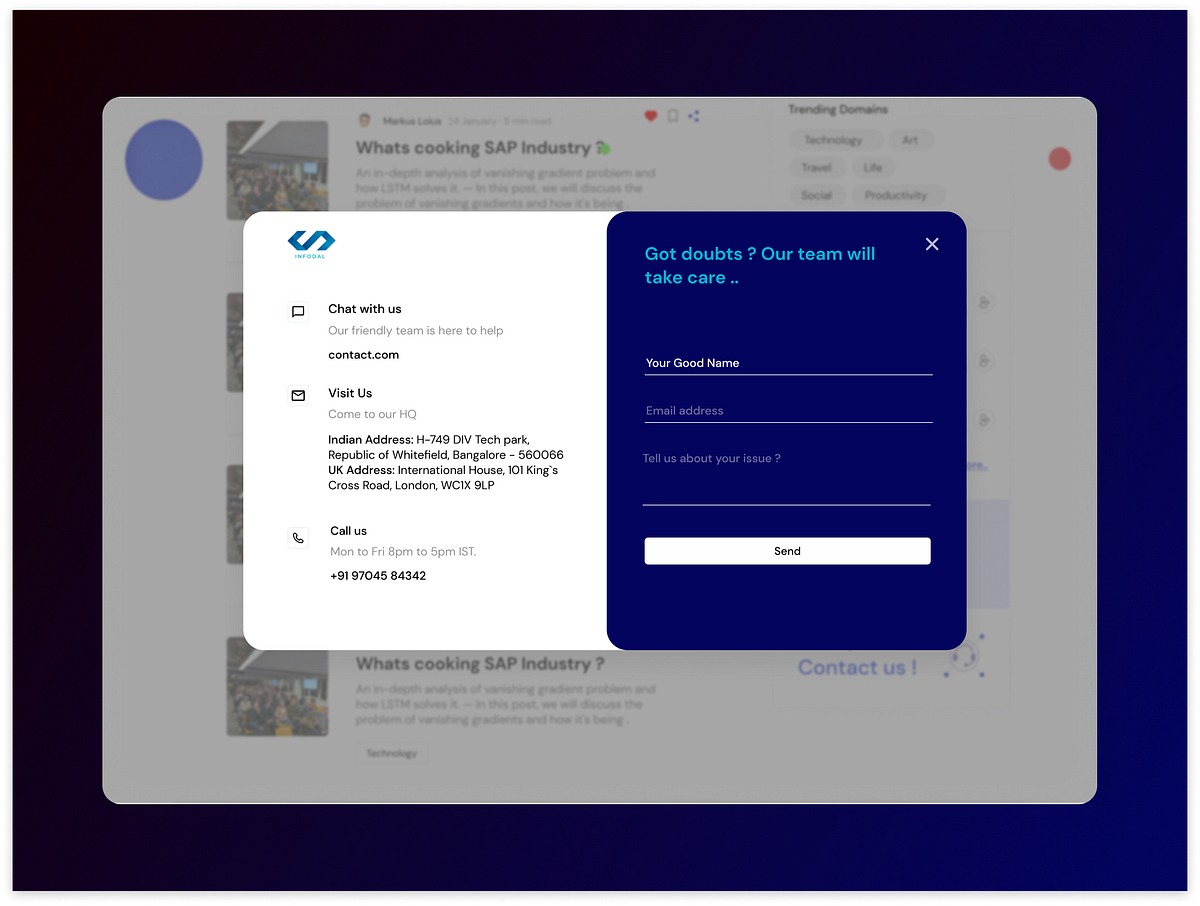Image resolution: width=1200 pixels, height=906 pixels.
Task: Select the Technology trending domain tag
Action: (x=835, y=140)
